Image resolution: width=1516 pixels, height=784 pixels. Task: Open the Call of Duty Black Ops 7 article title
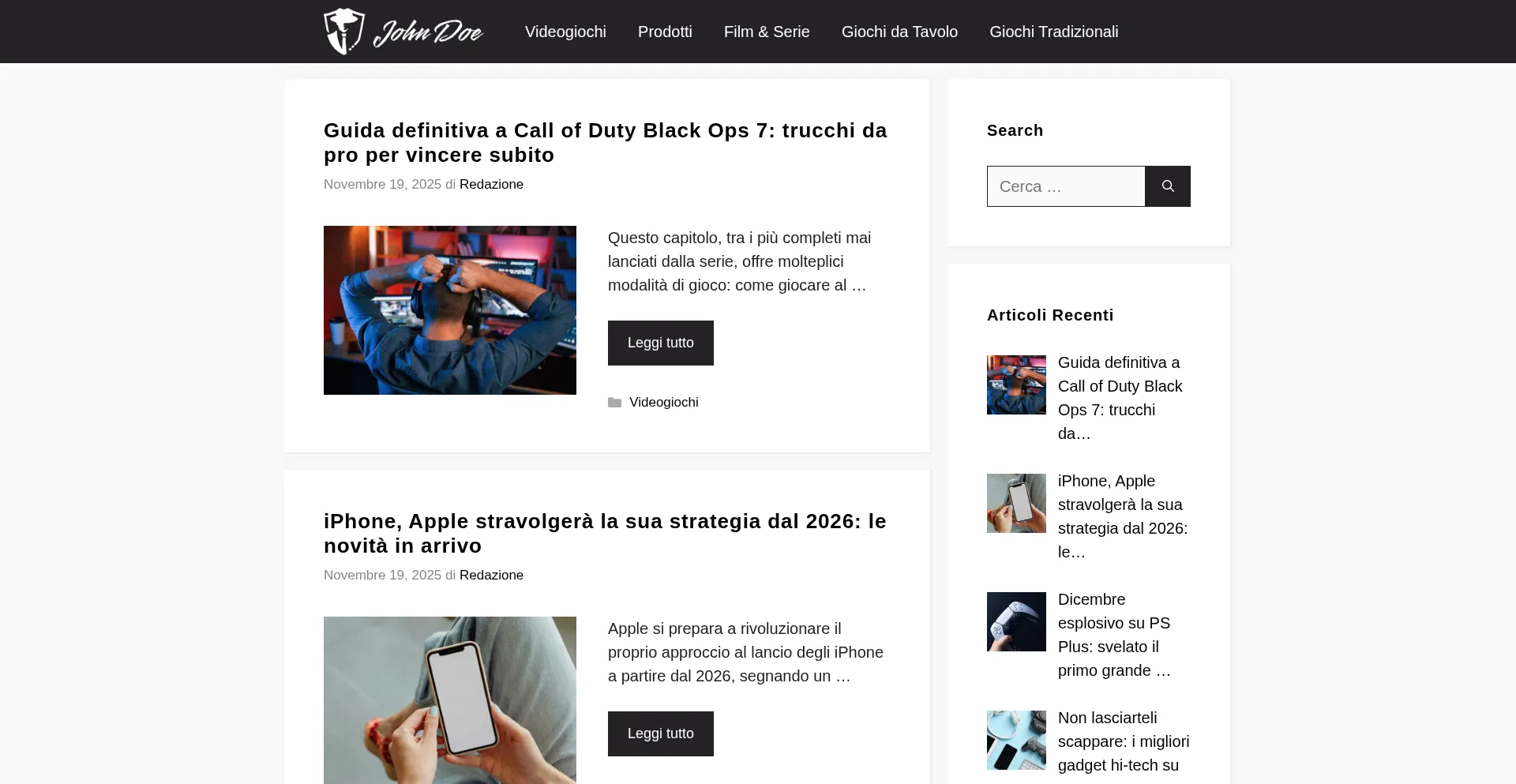click(606, 142)
